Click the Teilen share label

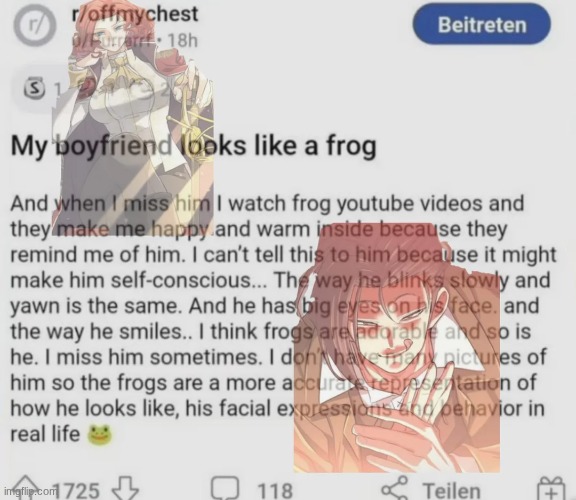tap(452, 490)
